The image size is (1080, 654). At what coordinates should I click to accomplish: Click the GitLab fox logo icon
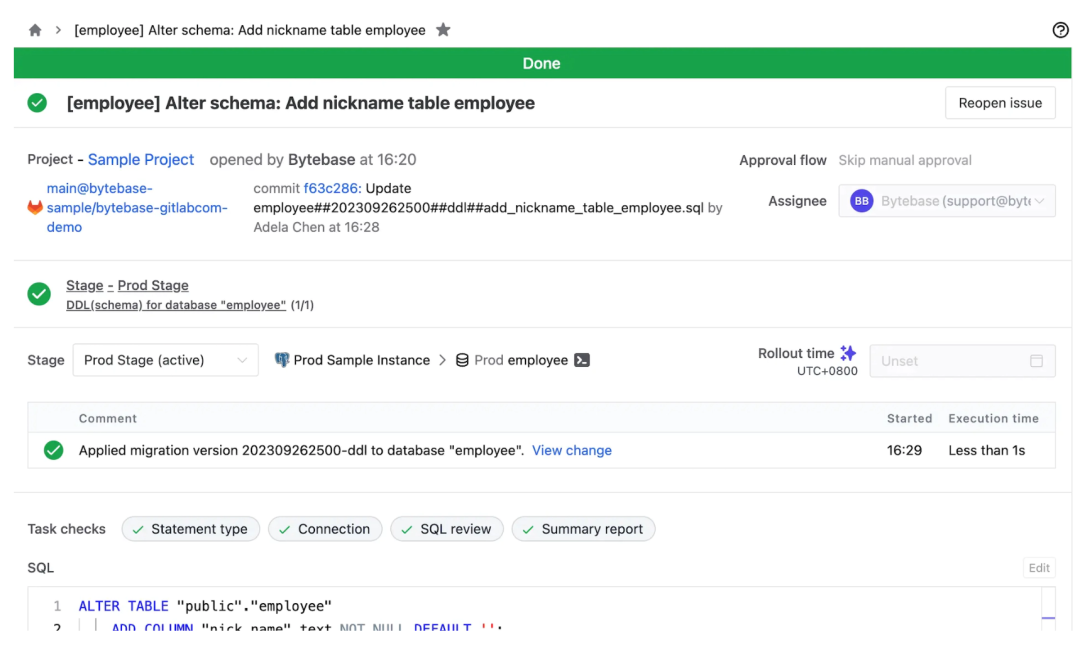coord(35,207)
